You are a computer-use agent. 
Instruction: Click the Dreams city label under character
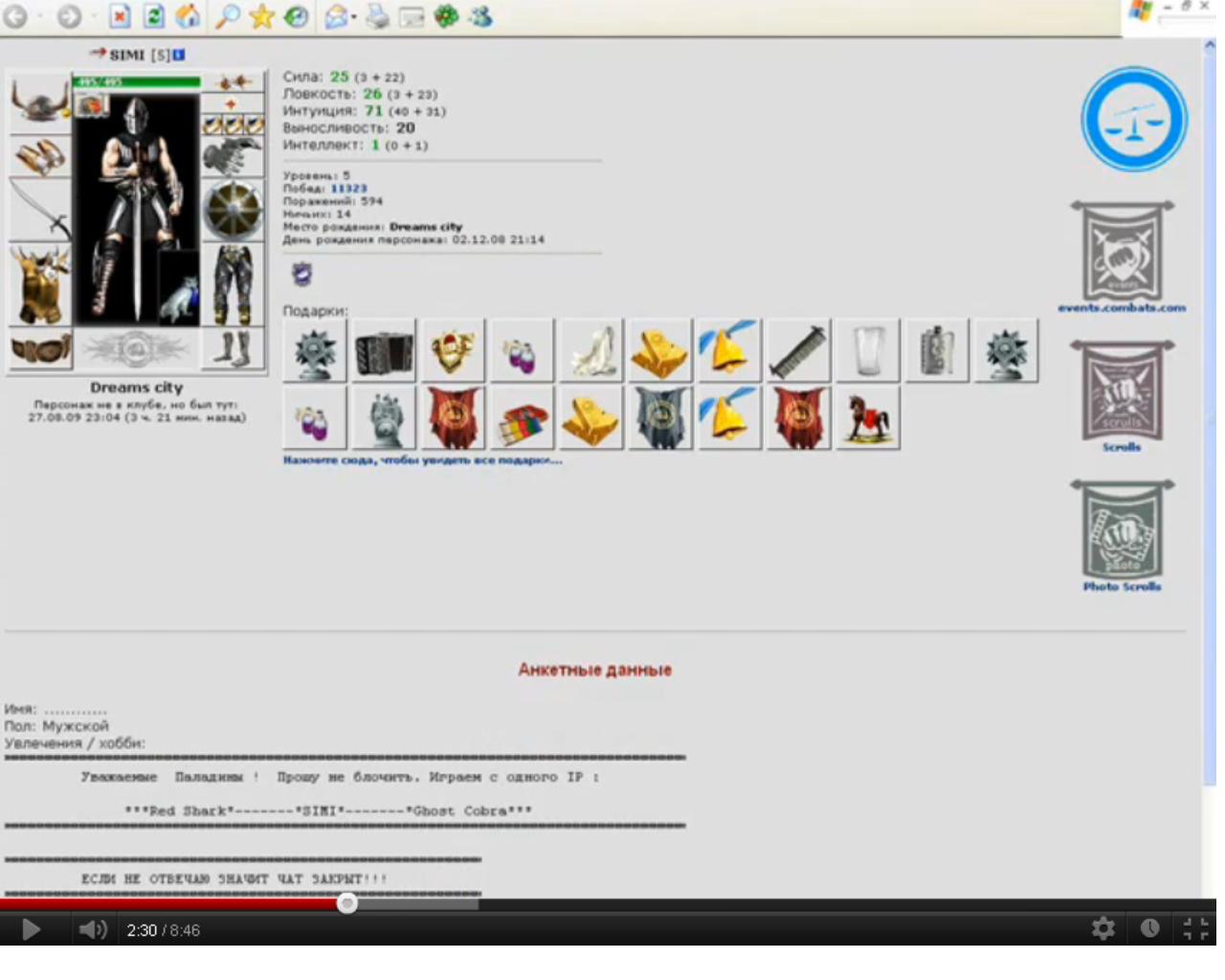(136, 388)
